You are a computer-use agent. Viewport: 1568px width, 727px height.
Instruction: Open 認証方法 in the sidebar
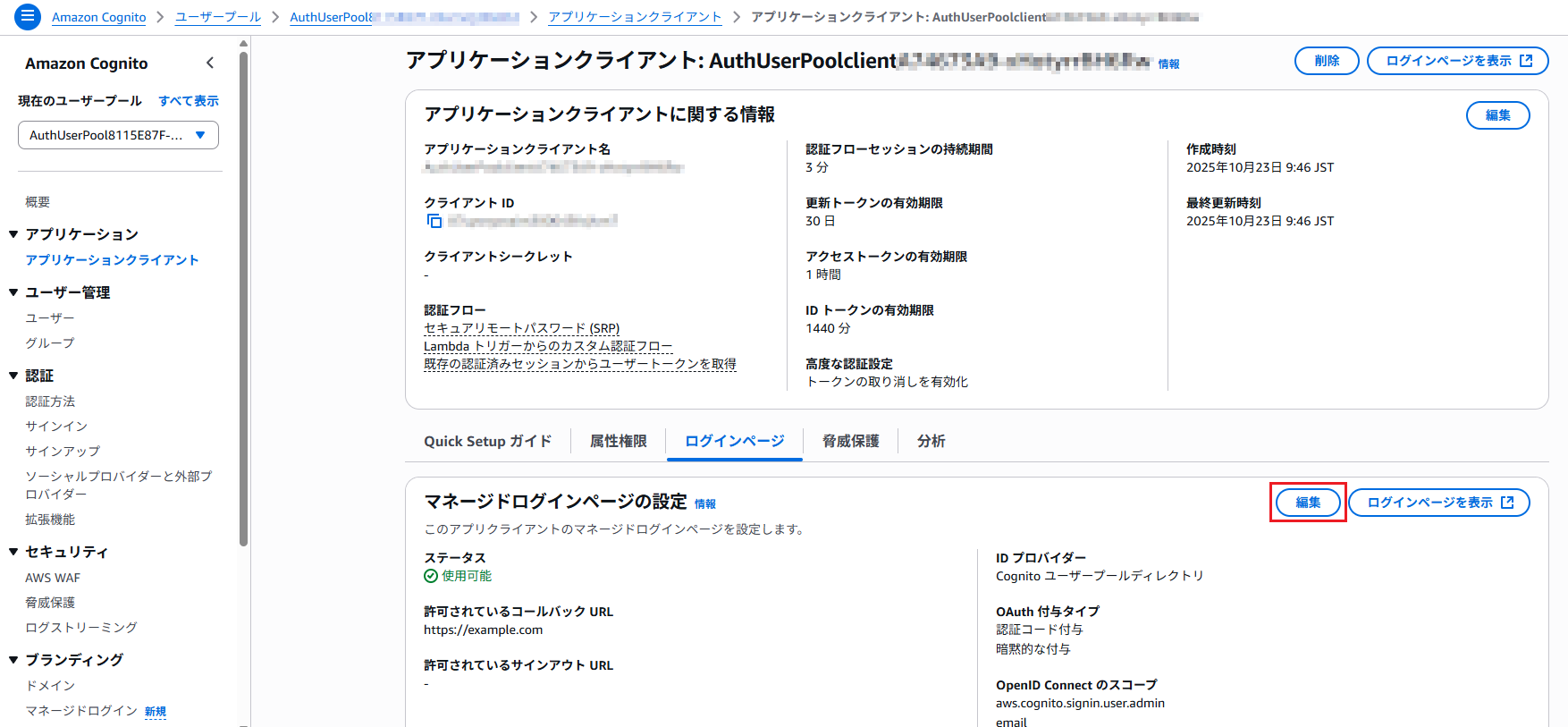pyautogui.click(x=50, y=402)
